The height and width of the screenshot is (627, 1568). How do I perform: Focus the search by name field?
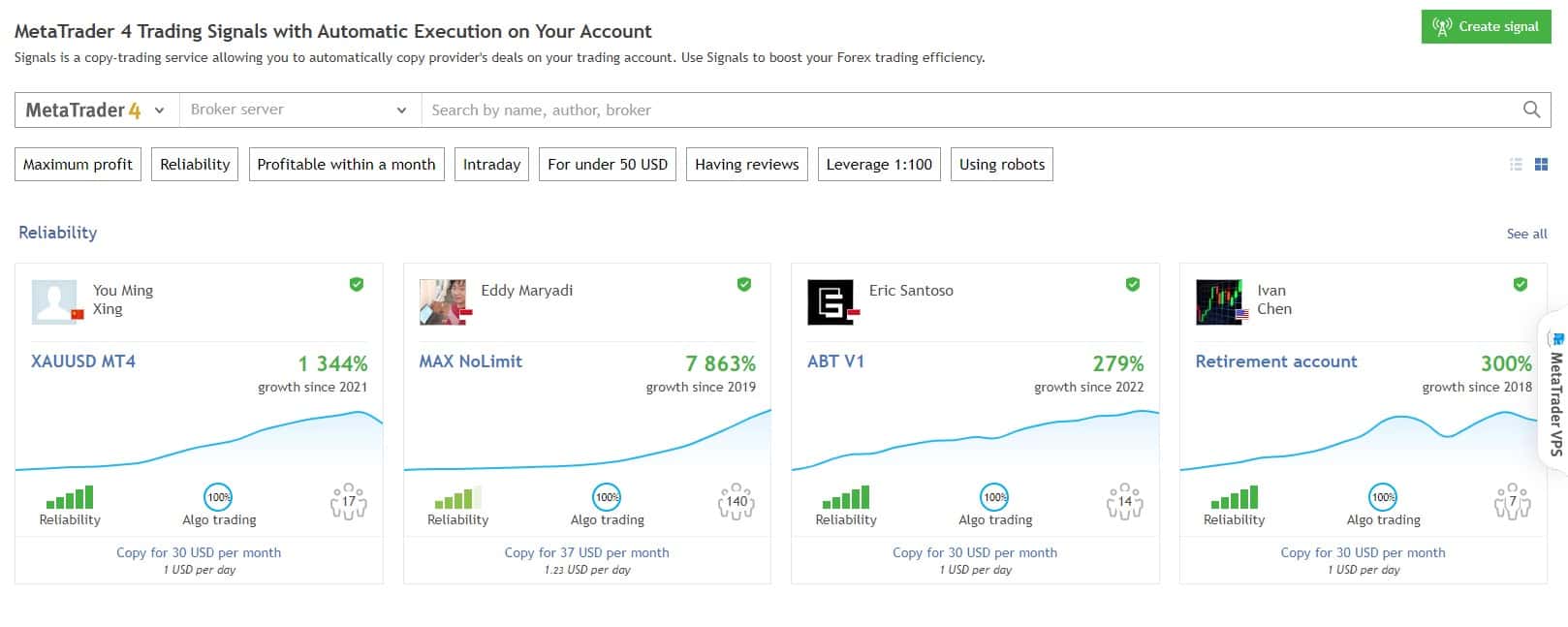pyautogui.click(x=969, y=110)
